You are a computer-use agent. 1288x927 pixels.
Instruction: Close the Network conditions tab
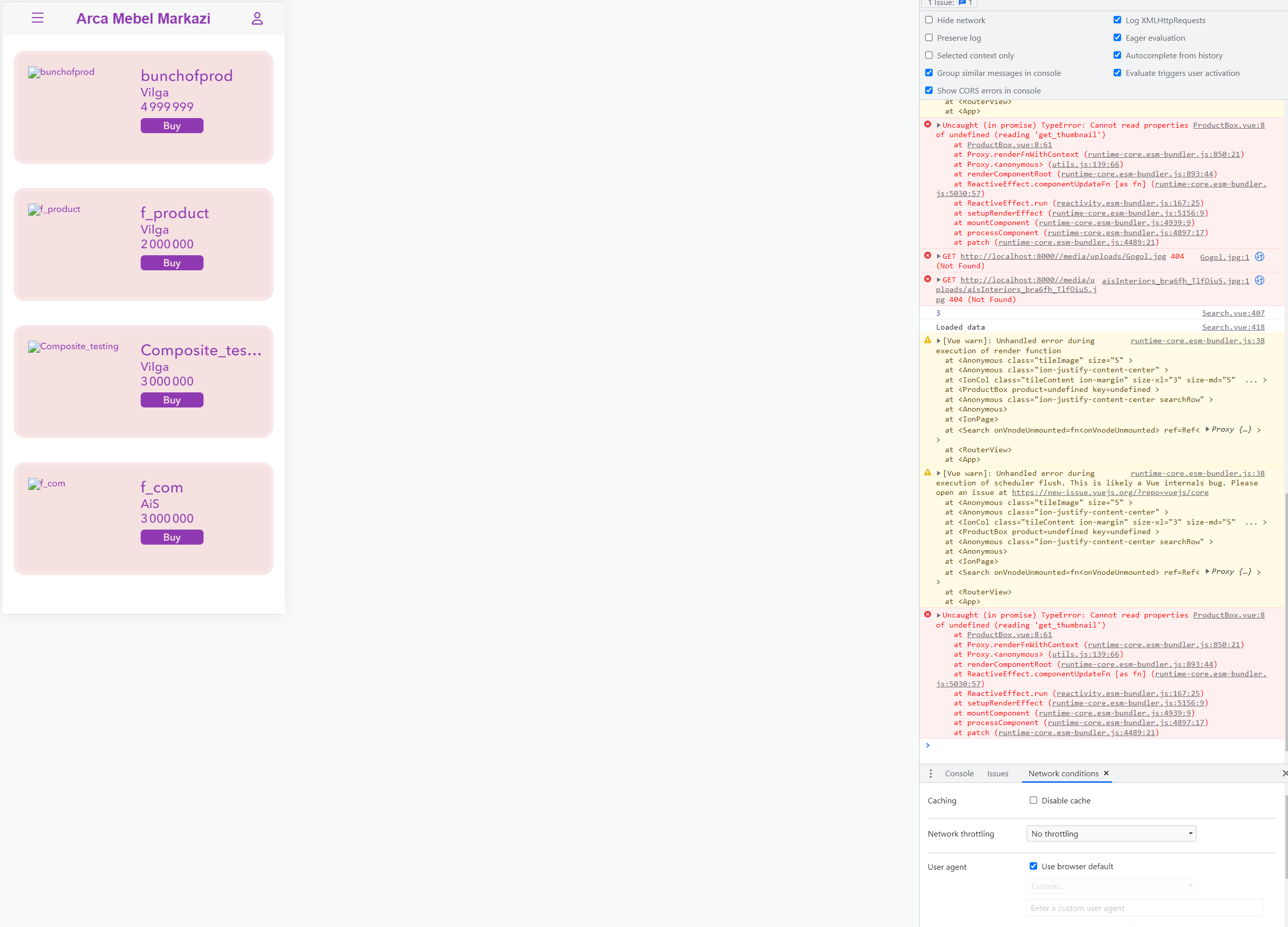click(x=1106, y=773)
